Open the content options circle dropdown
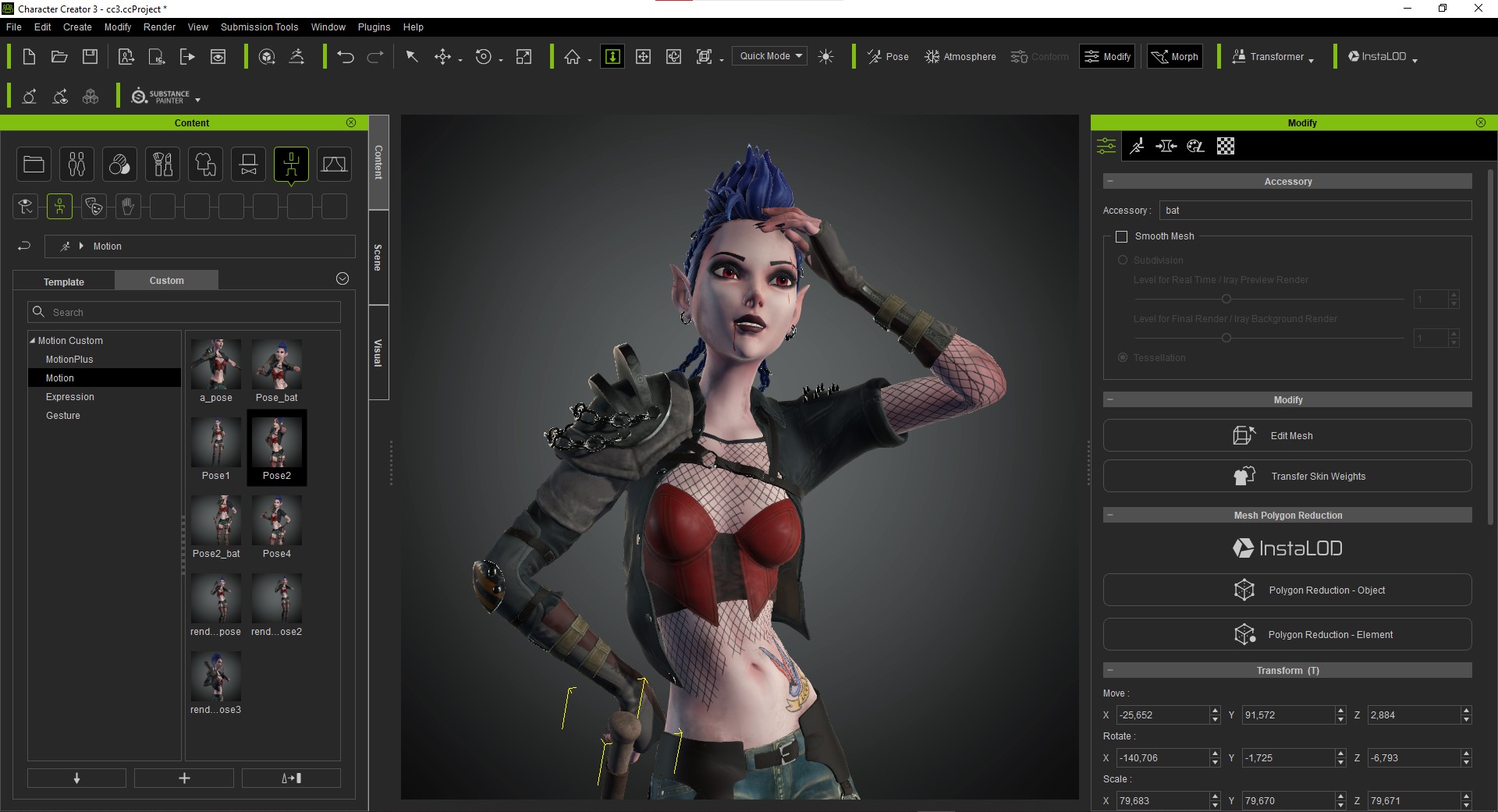 point(342,278)
